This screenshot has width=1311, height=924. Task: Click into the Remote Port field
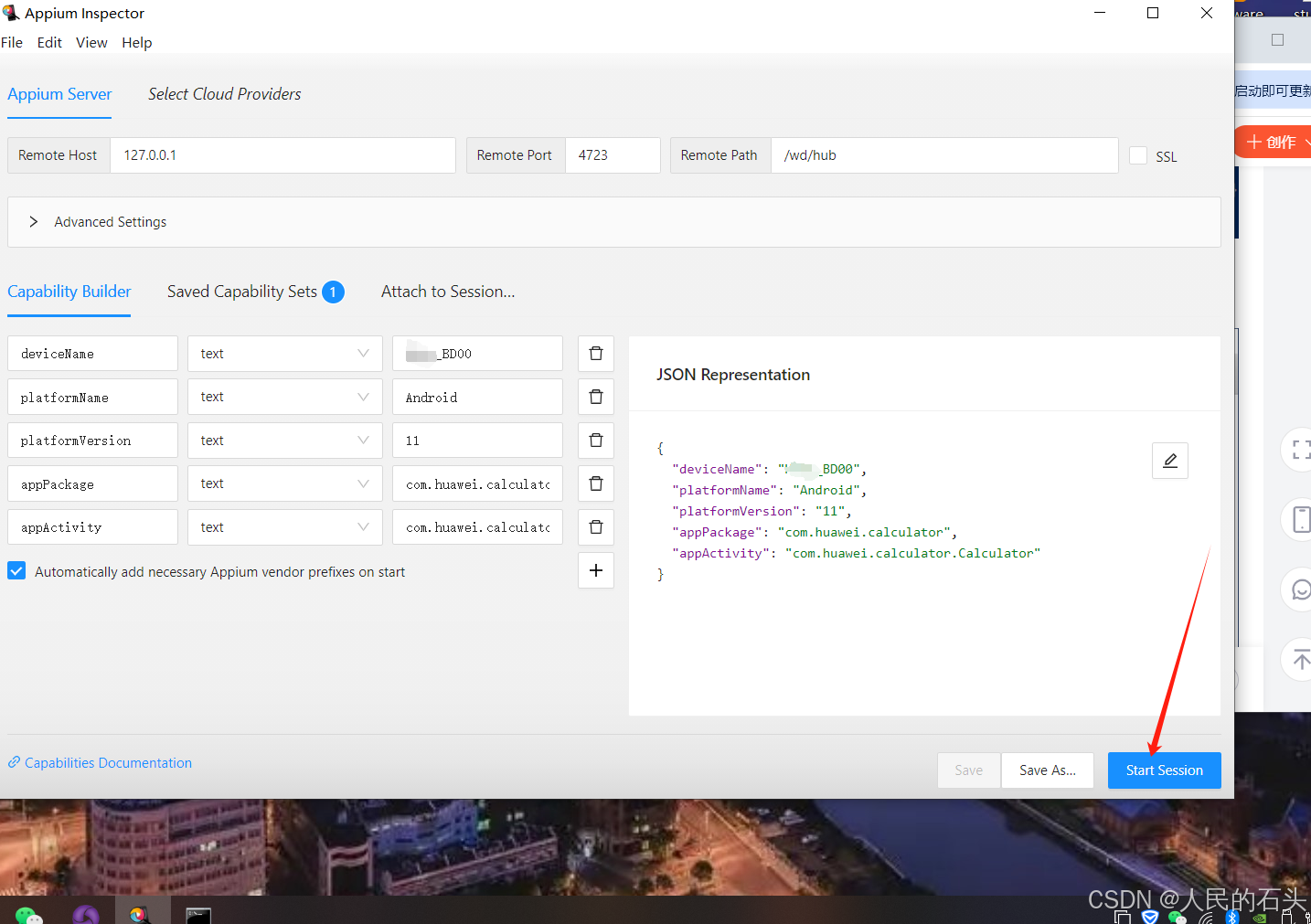click(x=613, y=155)
